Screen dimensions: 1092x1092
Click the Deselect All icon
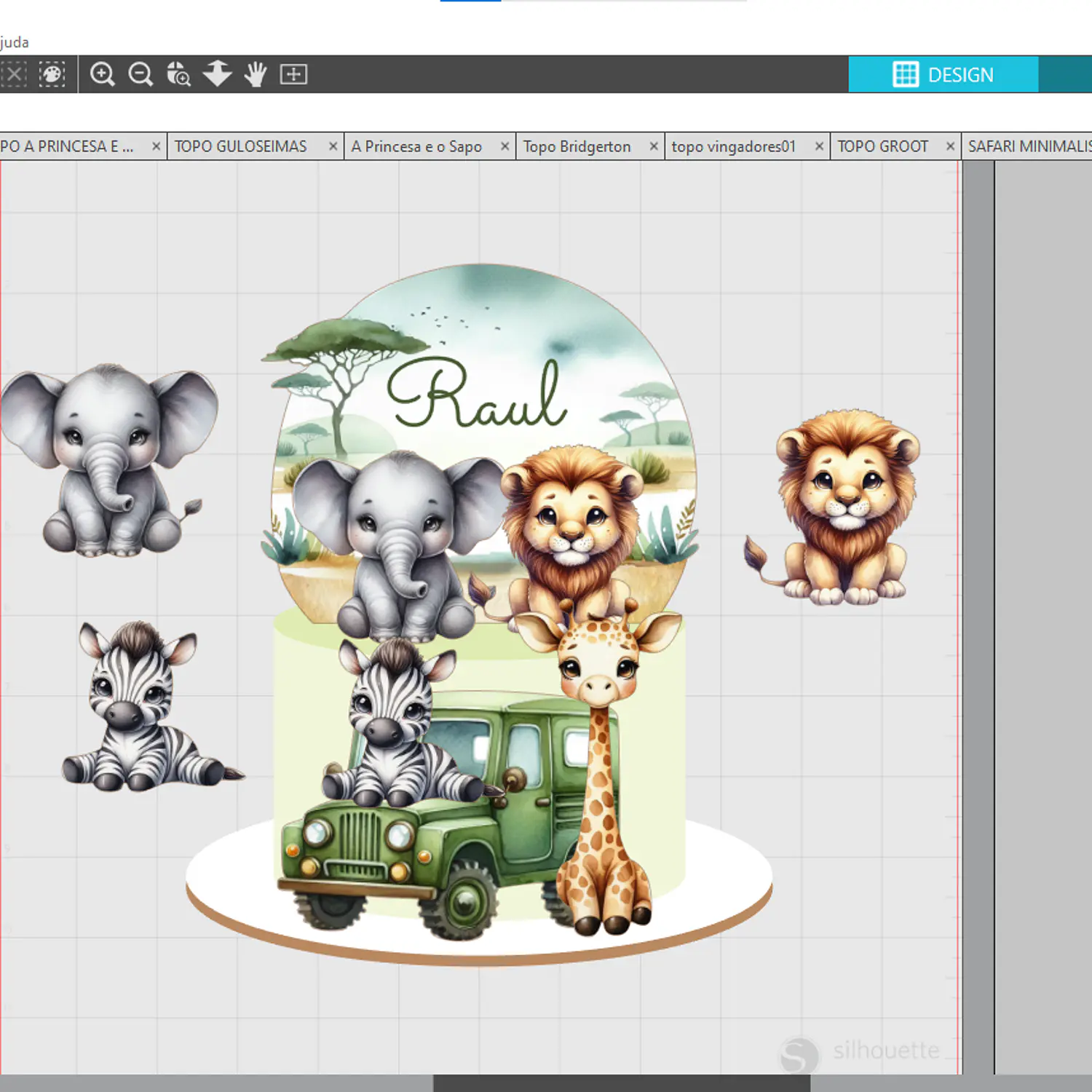[x=13, y=74]
